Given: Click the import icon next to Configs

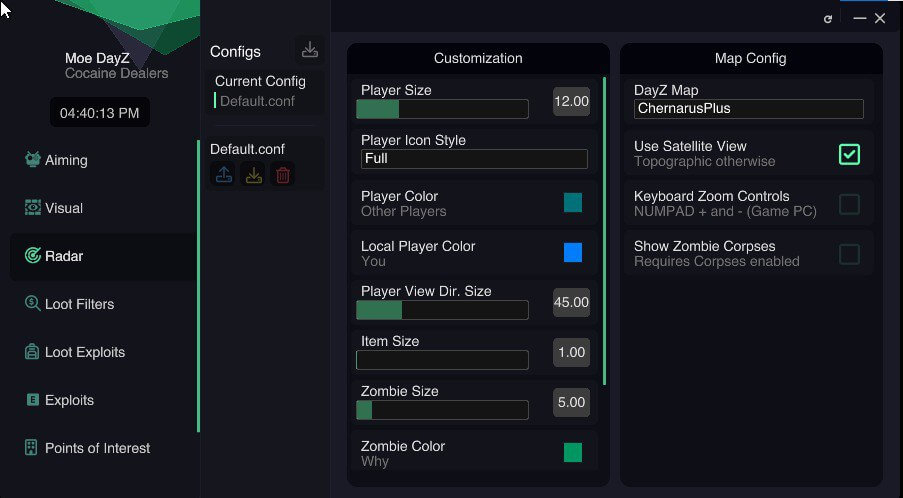Looking at the screenshot, I should click(x=310, y=50).
